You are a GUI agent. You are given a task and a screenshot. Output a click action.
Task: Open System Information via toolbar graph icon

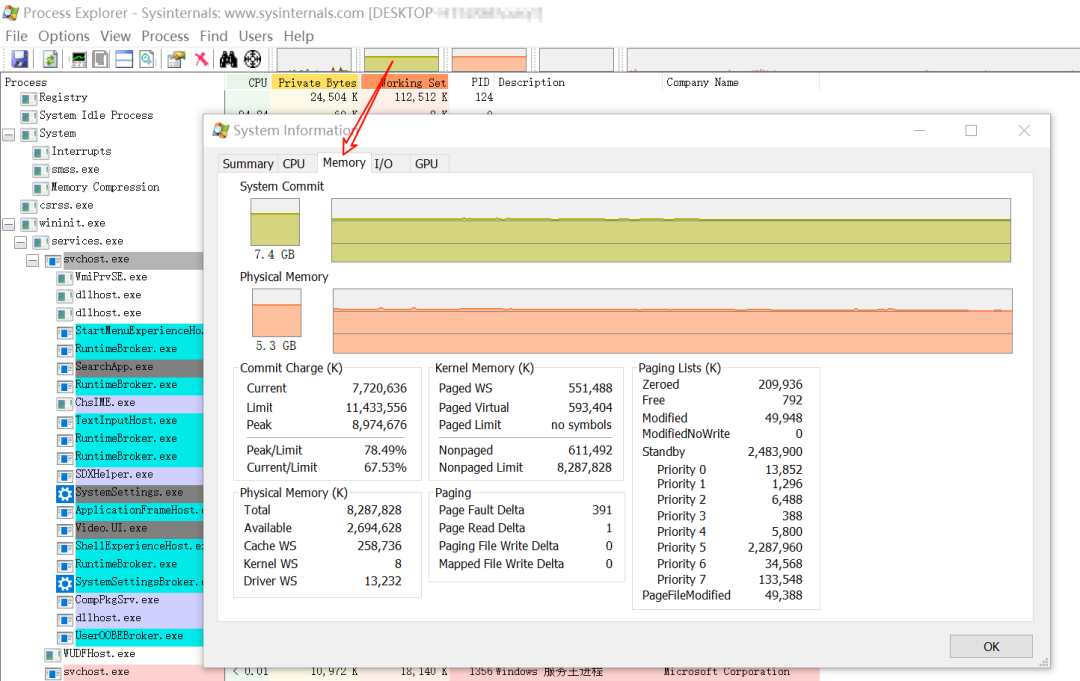click(79, 60)
